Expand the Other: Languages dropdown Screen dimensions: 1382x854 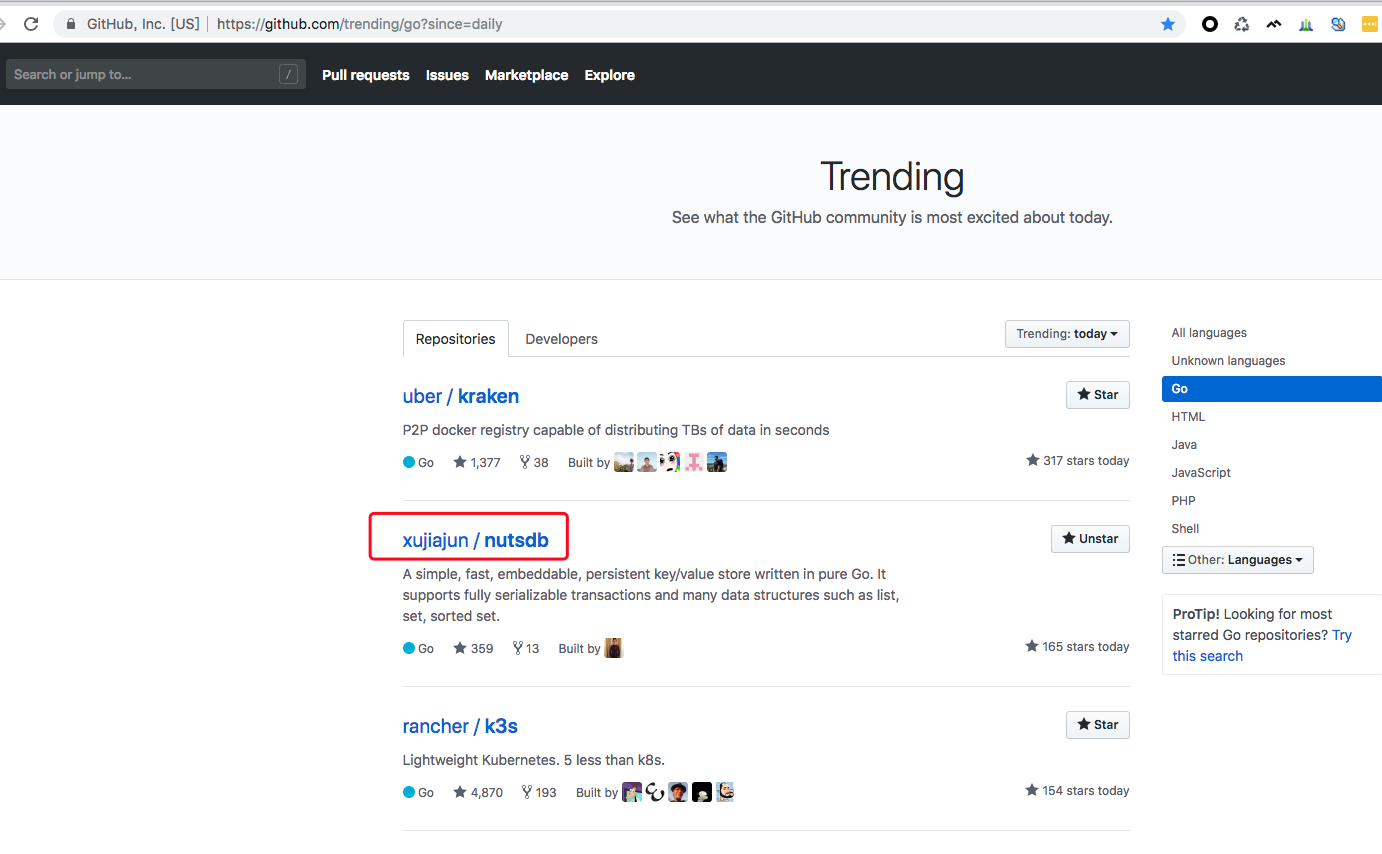[1238, 560]
